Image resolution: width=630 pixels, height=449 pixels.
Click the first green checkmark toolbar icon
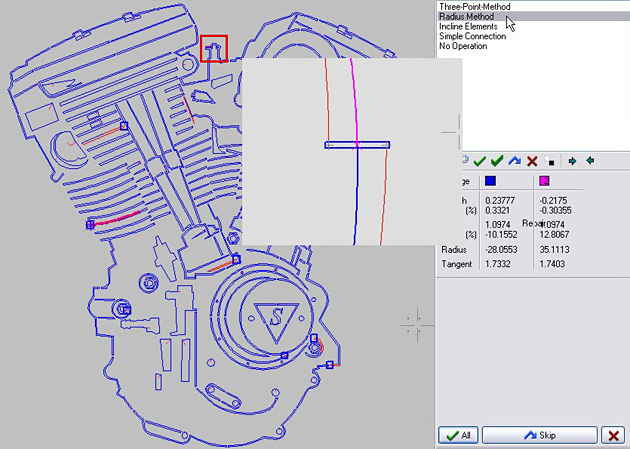click(479, 161)
